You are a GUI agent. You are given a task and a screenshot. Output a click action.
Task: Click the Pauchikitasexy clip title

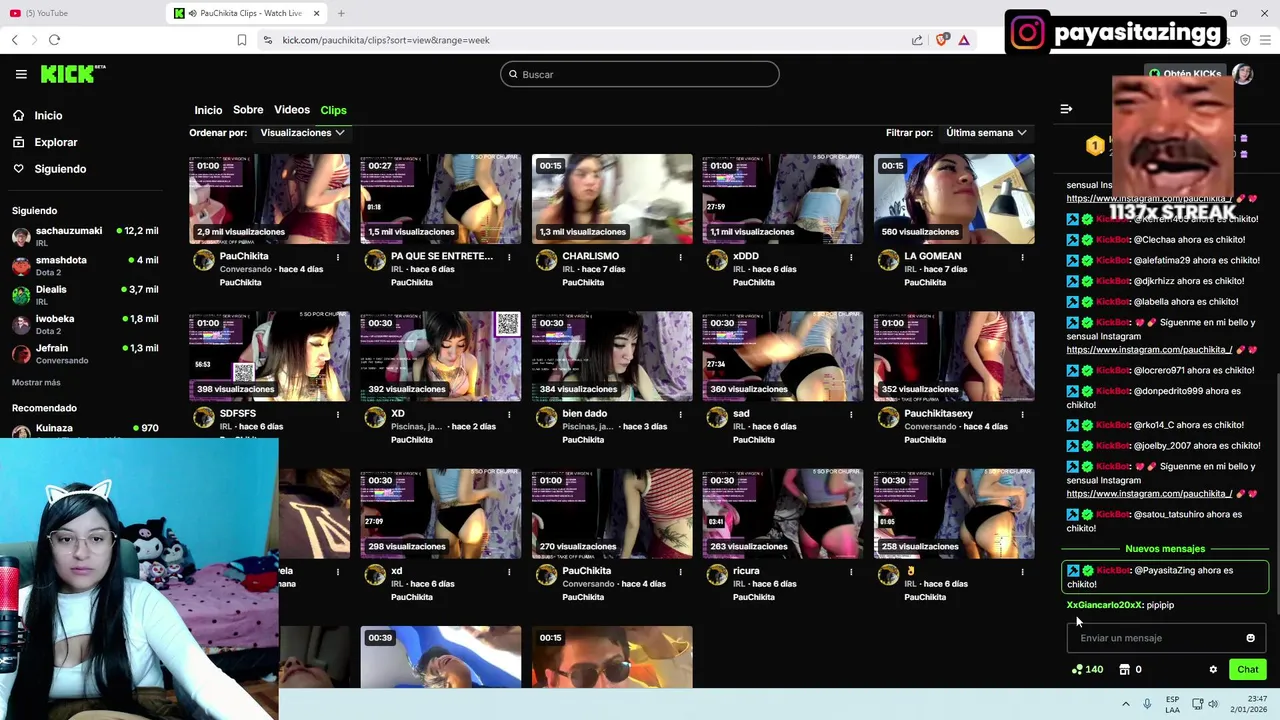click(x=938, y=413)
